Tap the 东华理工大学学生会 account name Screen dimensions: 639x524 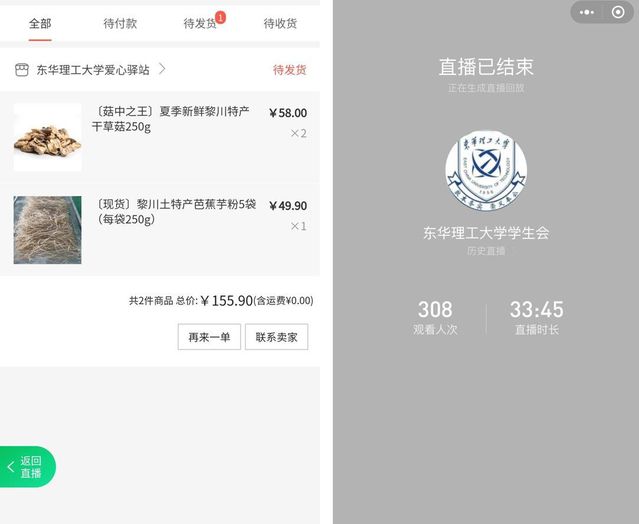coord(485,233)
